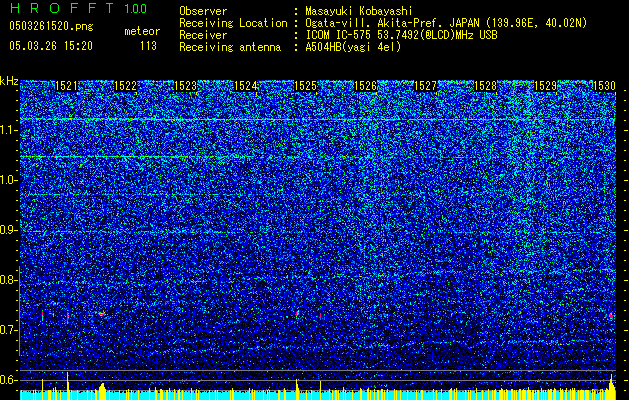Click the antenna text A504HB(yagi 4el)
Screen dimensions: 629x400
(x=353, y=47)
